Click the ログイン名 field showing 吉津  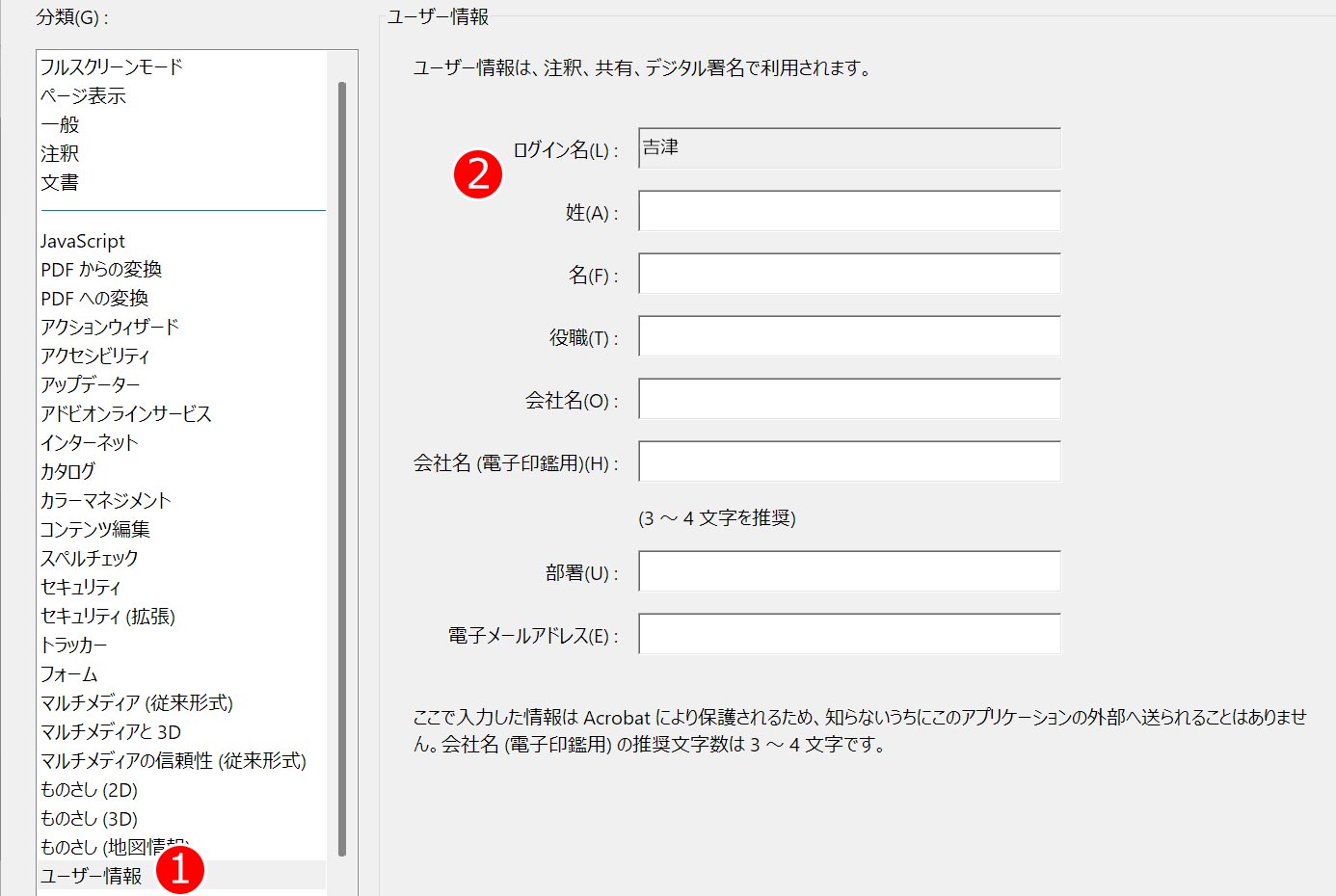tap(848, 149)
